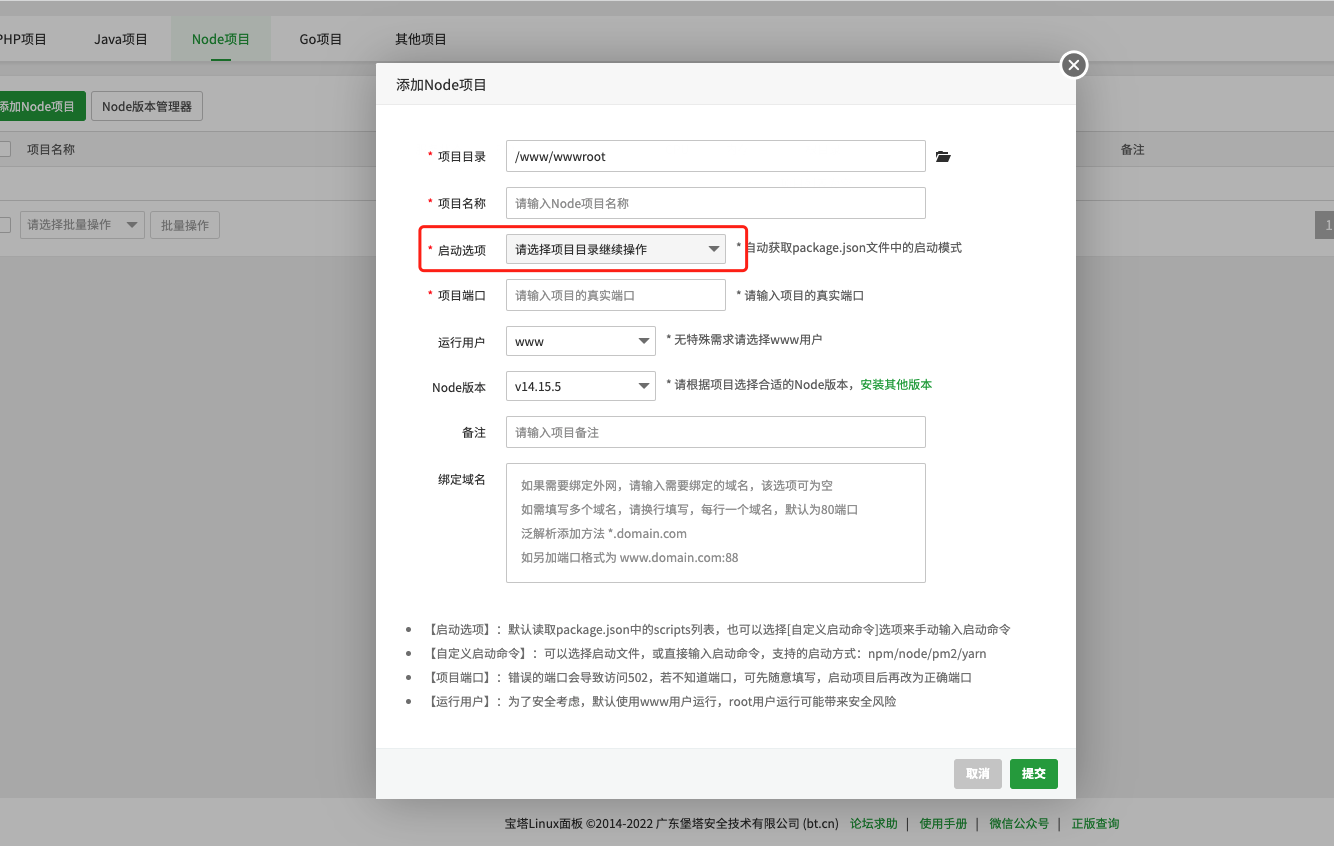
Task: Switch to the Java项目 tab
Action: point(121,39)
